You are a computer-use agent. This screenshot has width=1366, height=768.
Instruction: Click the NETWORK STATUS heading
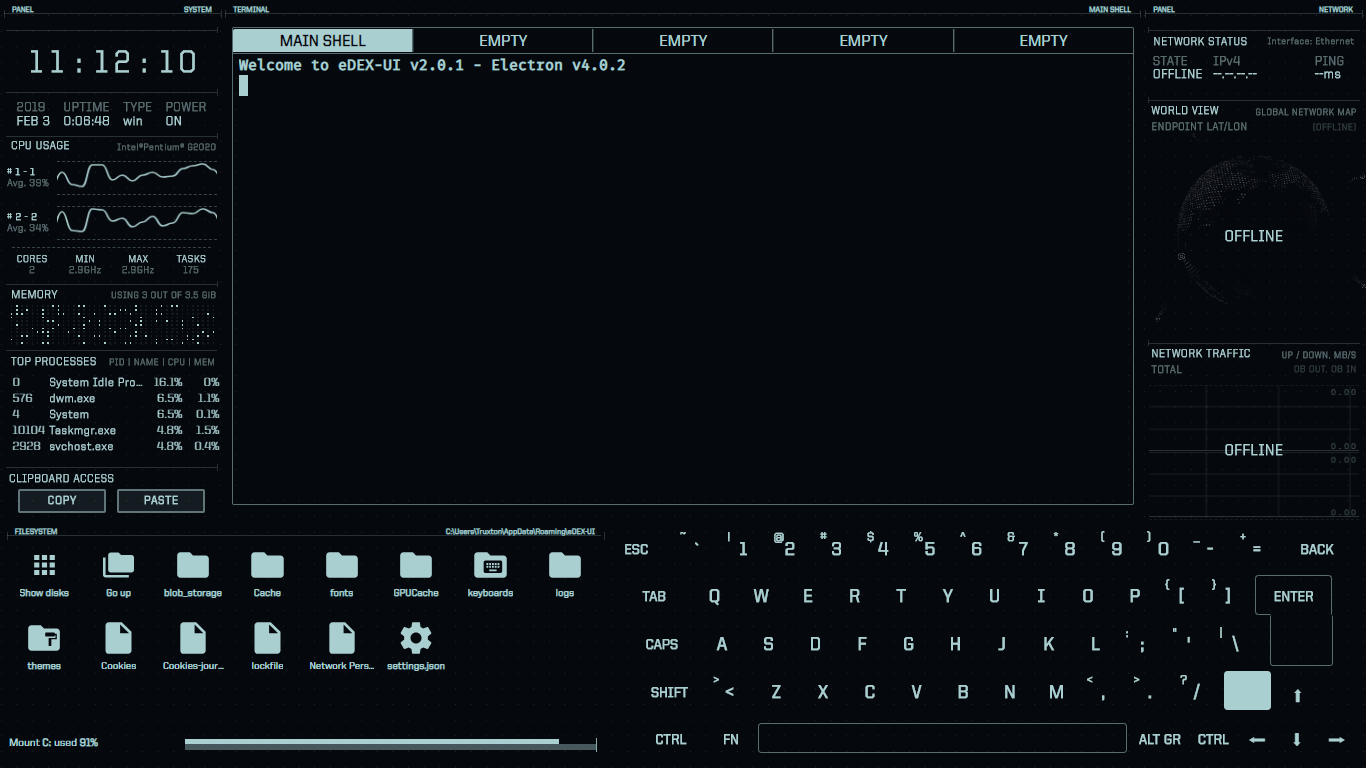point(1200,41)
